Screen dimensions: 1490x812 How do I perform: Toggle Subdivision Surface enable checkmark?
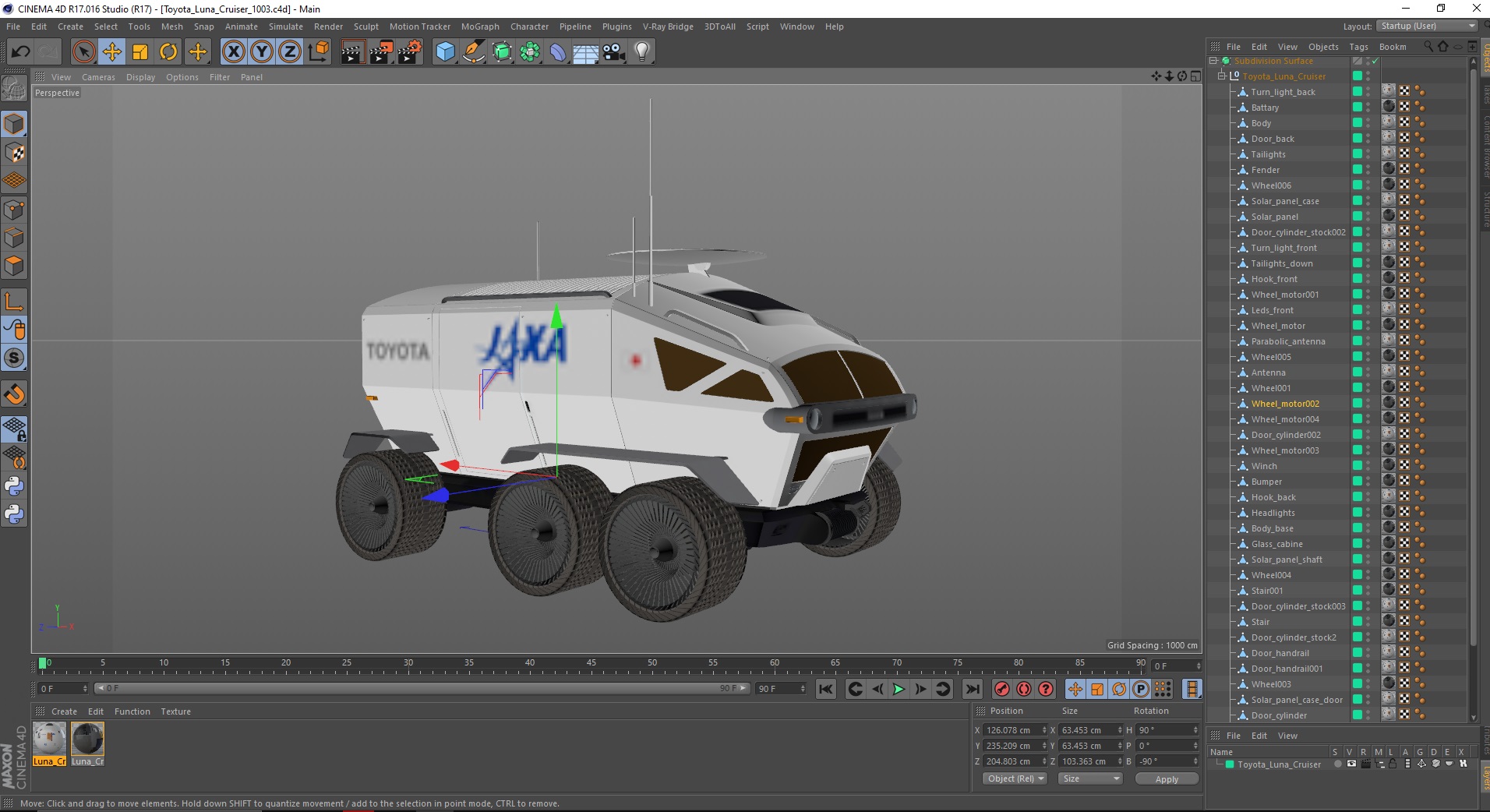coord(1375,61)
